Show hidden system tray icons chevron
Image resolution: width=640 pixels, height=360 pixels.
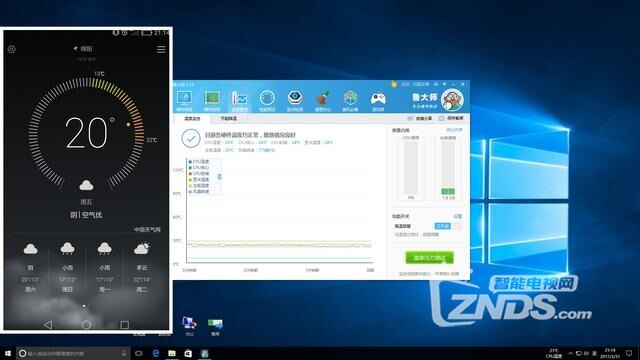(570, 353)
